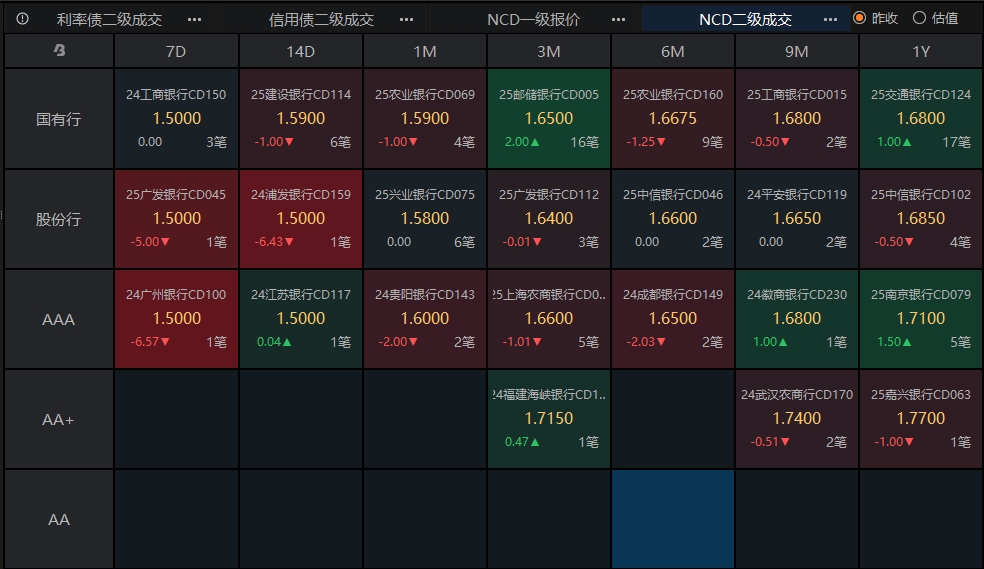Open the NCD二级成交 more options menu

click(830, 19)
